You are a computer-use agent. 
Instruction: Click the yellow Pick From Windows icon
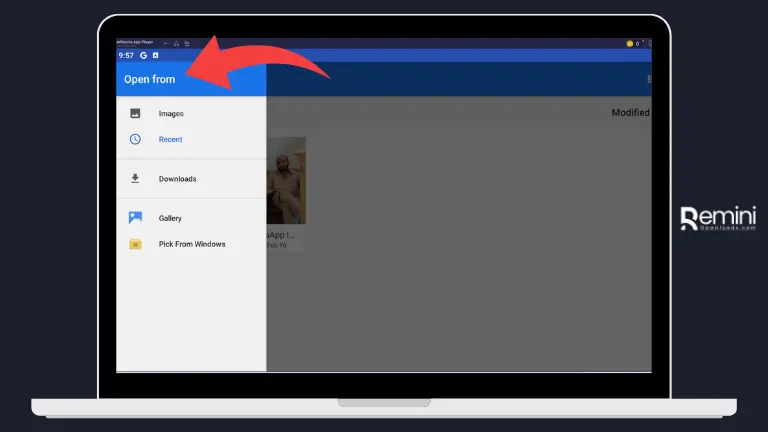pyautogui.click(x=135, y=244)
